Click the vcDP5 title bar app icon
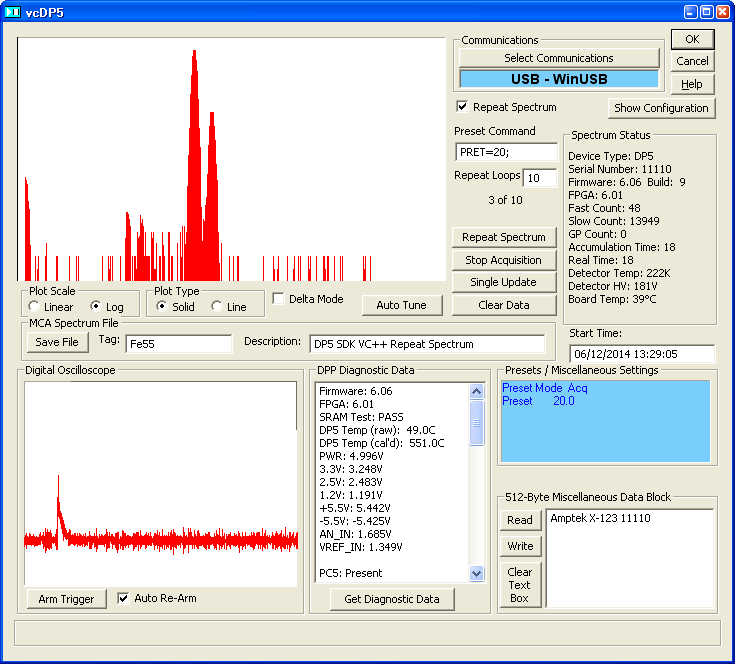This screenshot has height=664, width=735. (13, 12)
